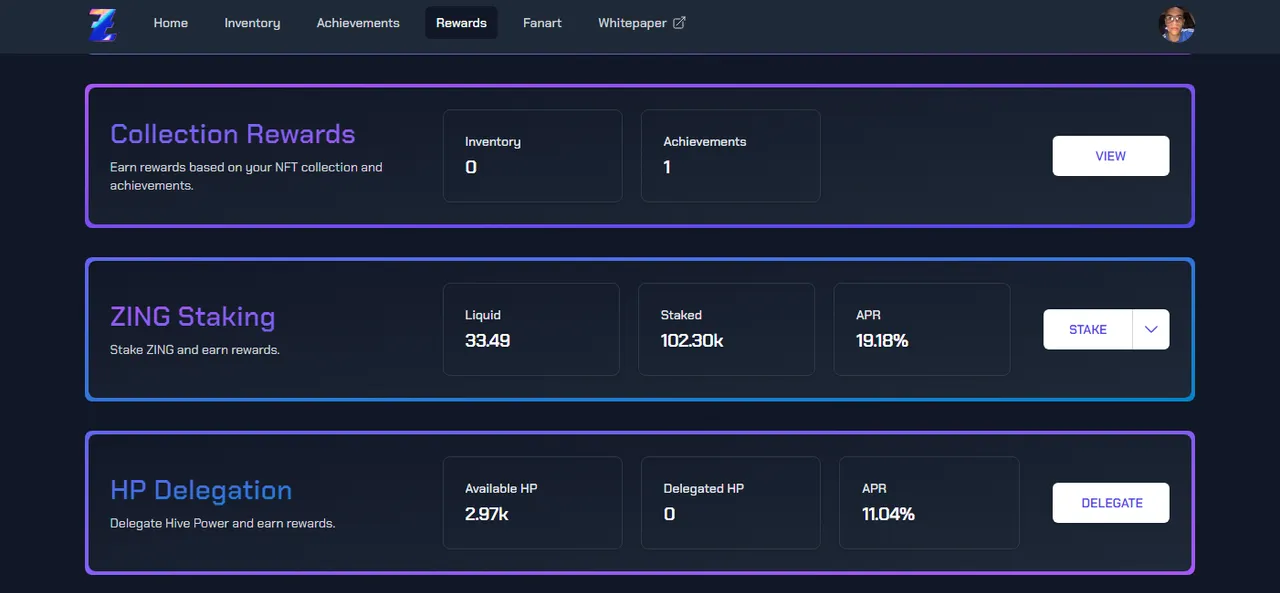Click the "Earn rewards based on your NFT" description
The height and width of the screenshot is (593, 1280).
tap(246, 176)
